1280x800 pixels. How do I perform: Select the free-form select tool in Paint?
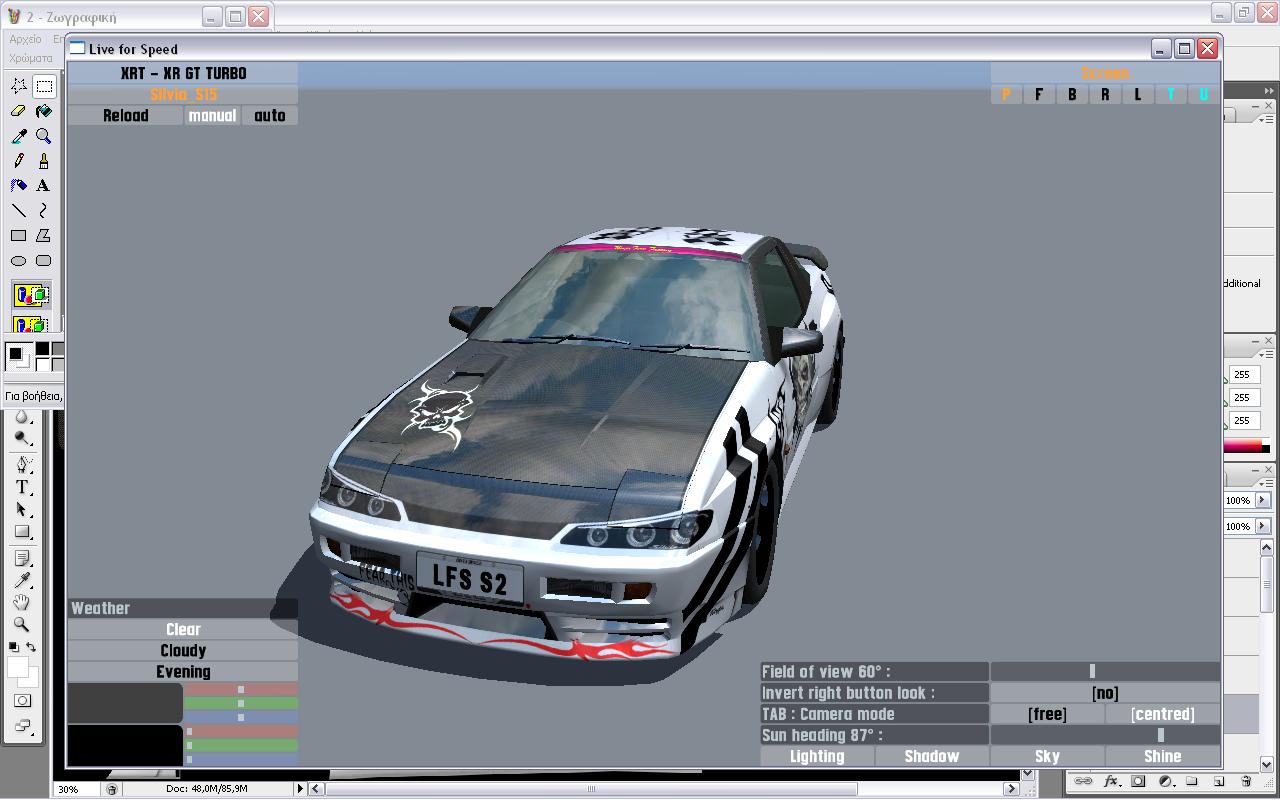(19, 87)
